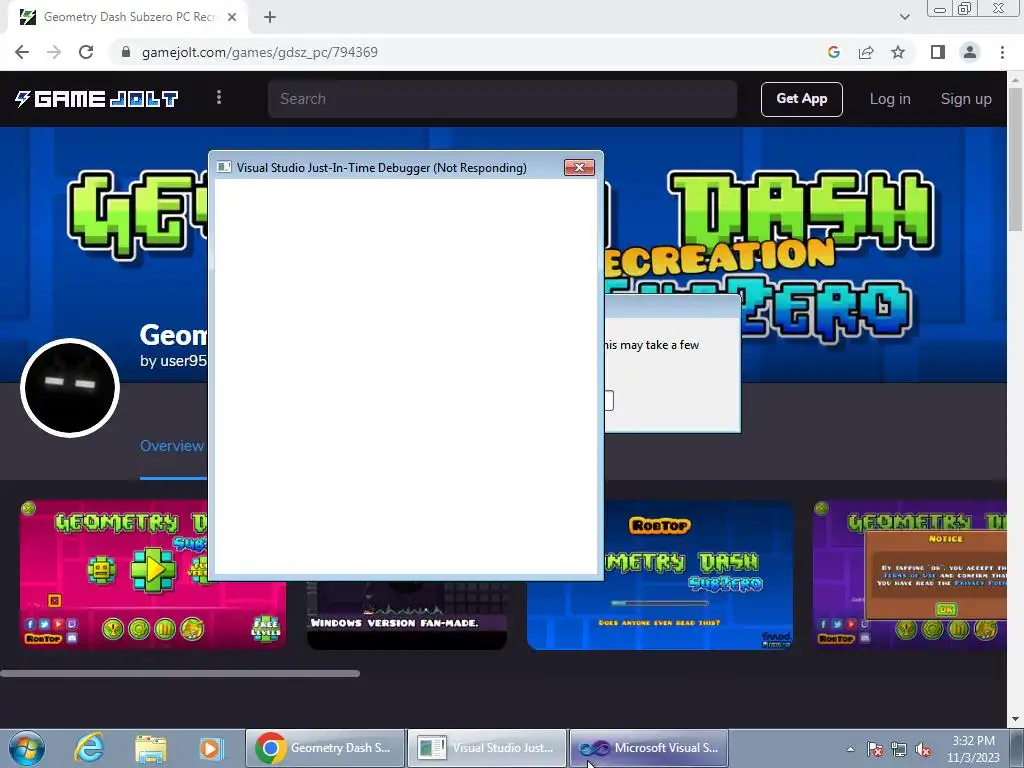The height and width of the screenshot is (768, 1024).
Task: Focus the Game Jolt Search field
Action: click(x=502, y=99)
